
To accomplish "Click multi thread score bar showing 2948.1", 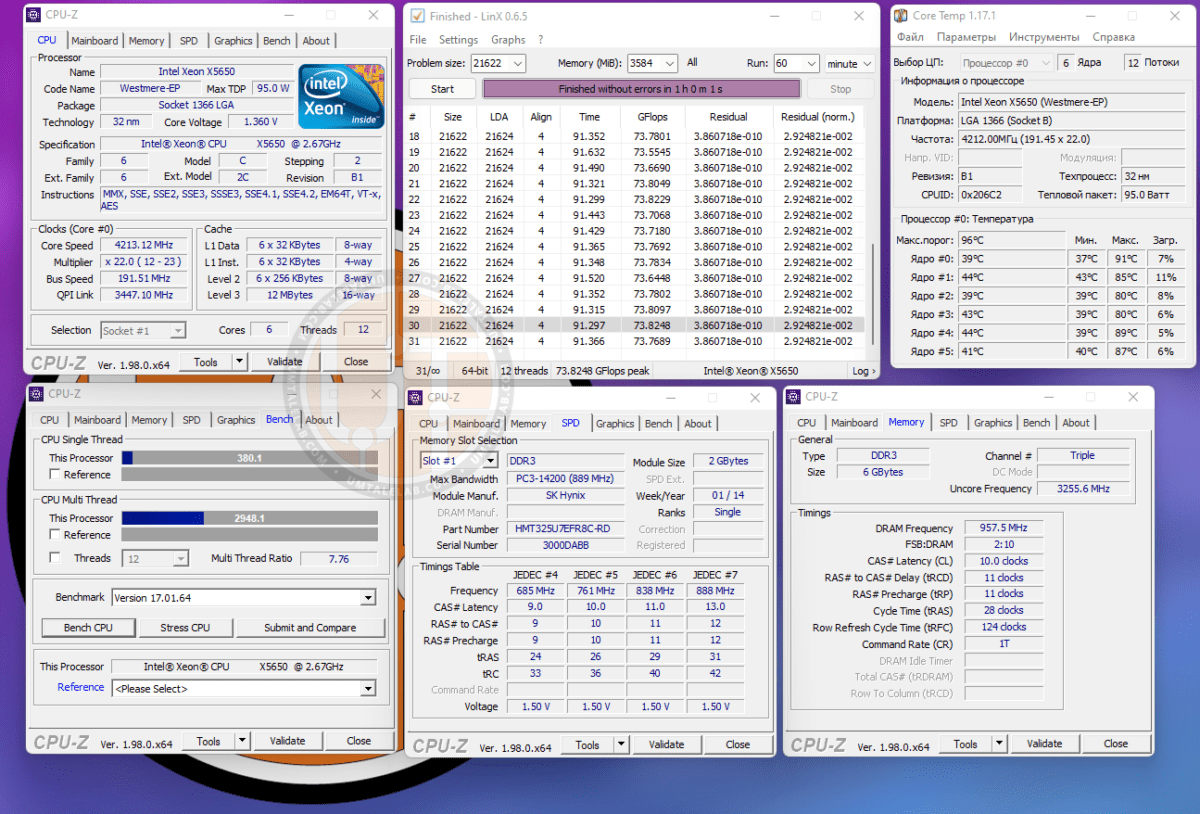I will (250, 518).
